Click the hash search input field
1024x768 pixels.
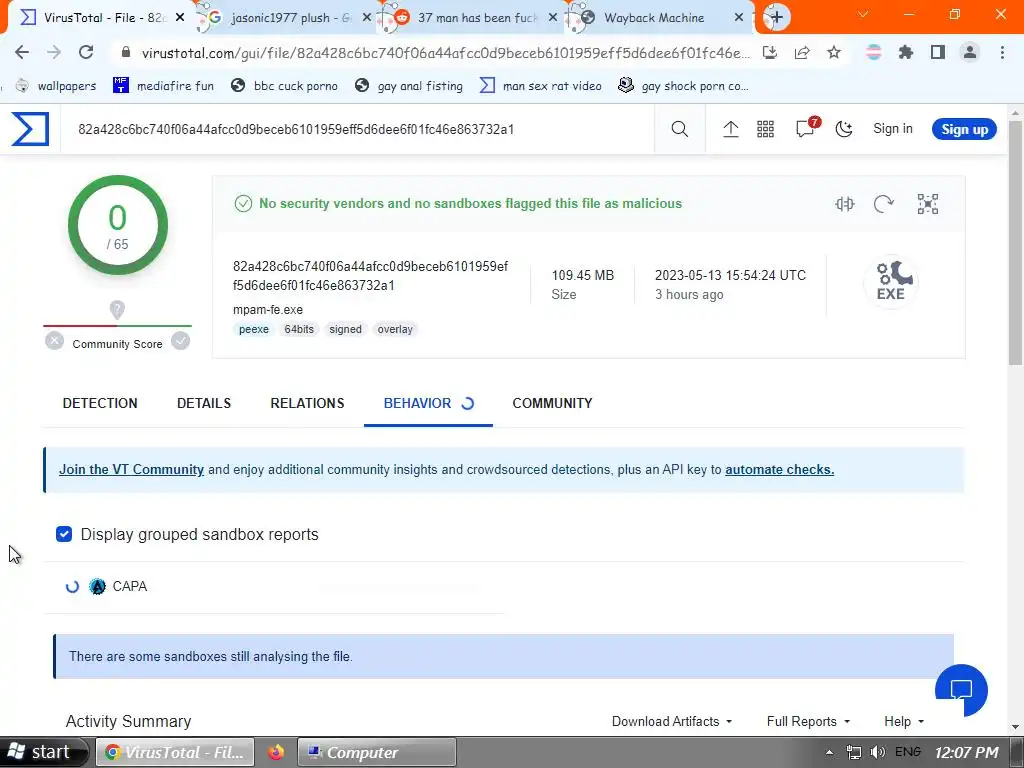(x=358, y=129)
